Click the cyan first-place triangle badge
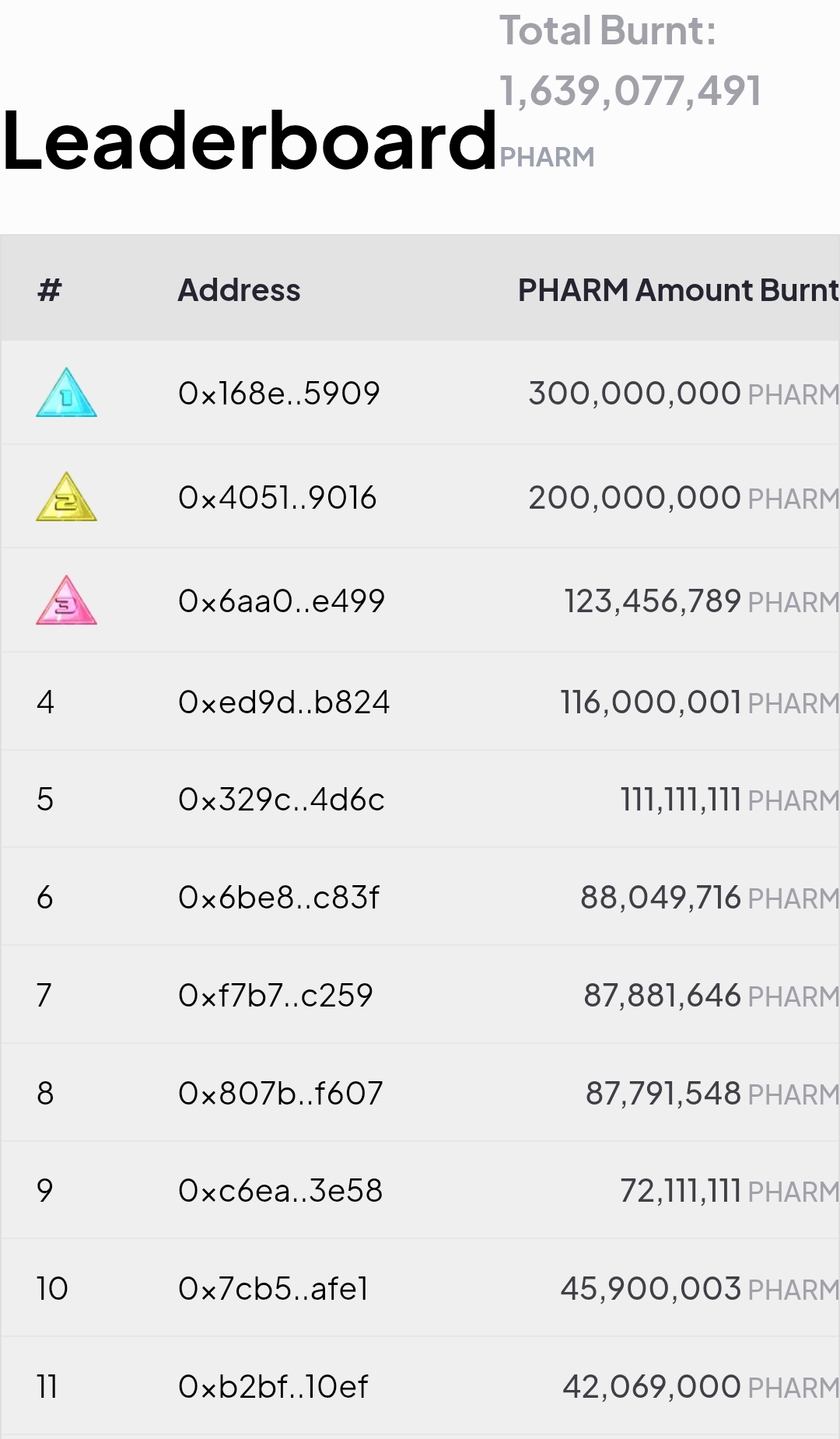Image resolution: width=840 pixels, height=1439 pixels. click(x=66, y=393)
